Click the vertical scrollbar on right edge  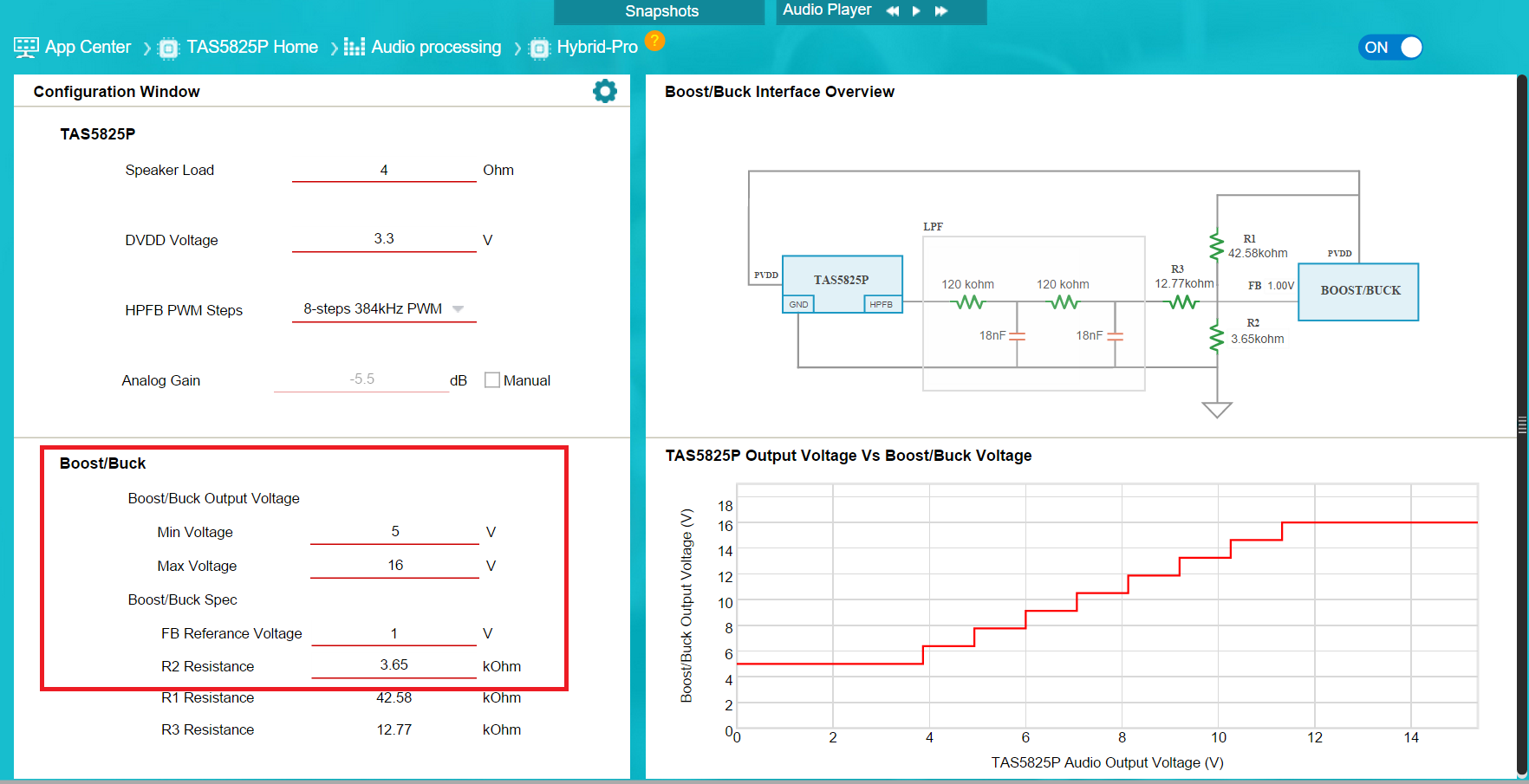(x=1522, y=424)
